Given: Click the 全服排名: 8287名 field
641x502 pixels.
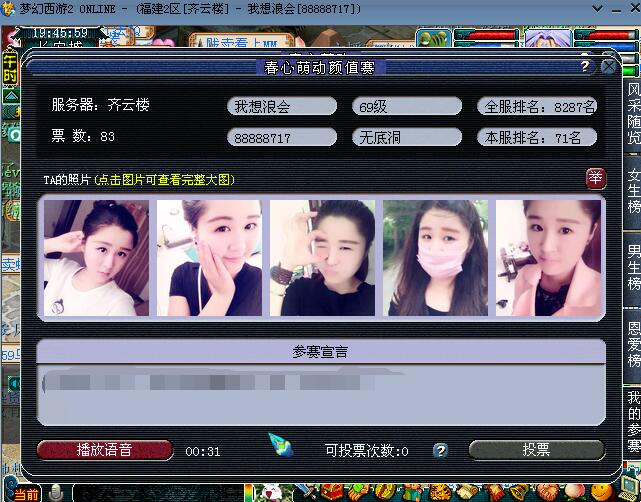Looking at the screenshot, I should coord(537,106).
